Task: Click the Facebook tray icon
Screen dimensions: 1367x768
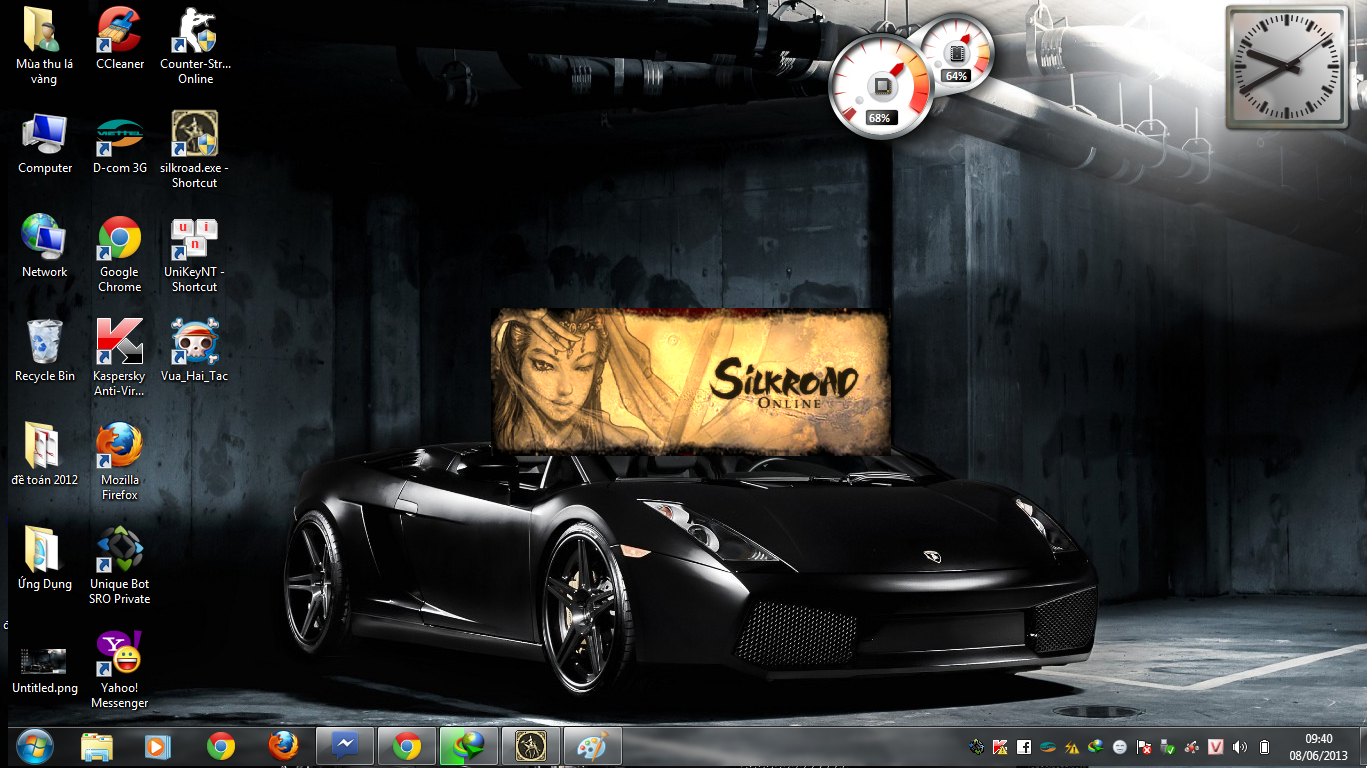Action: point(1024,746)
